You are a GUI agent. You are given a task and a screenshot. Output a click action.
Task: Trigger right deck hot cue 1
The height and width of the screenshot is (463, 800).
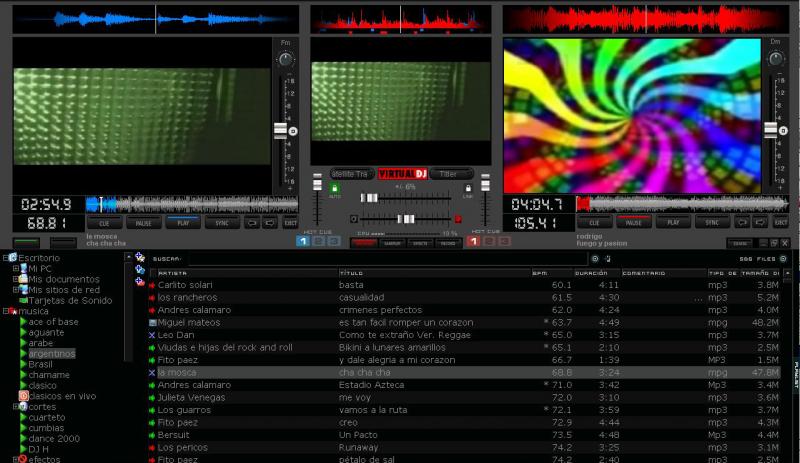click(473, 241)
